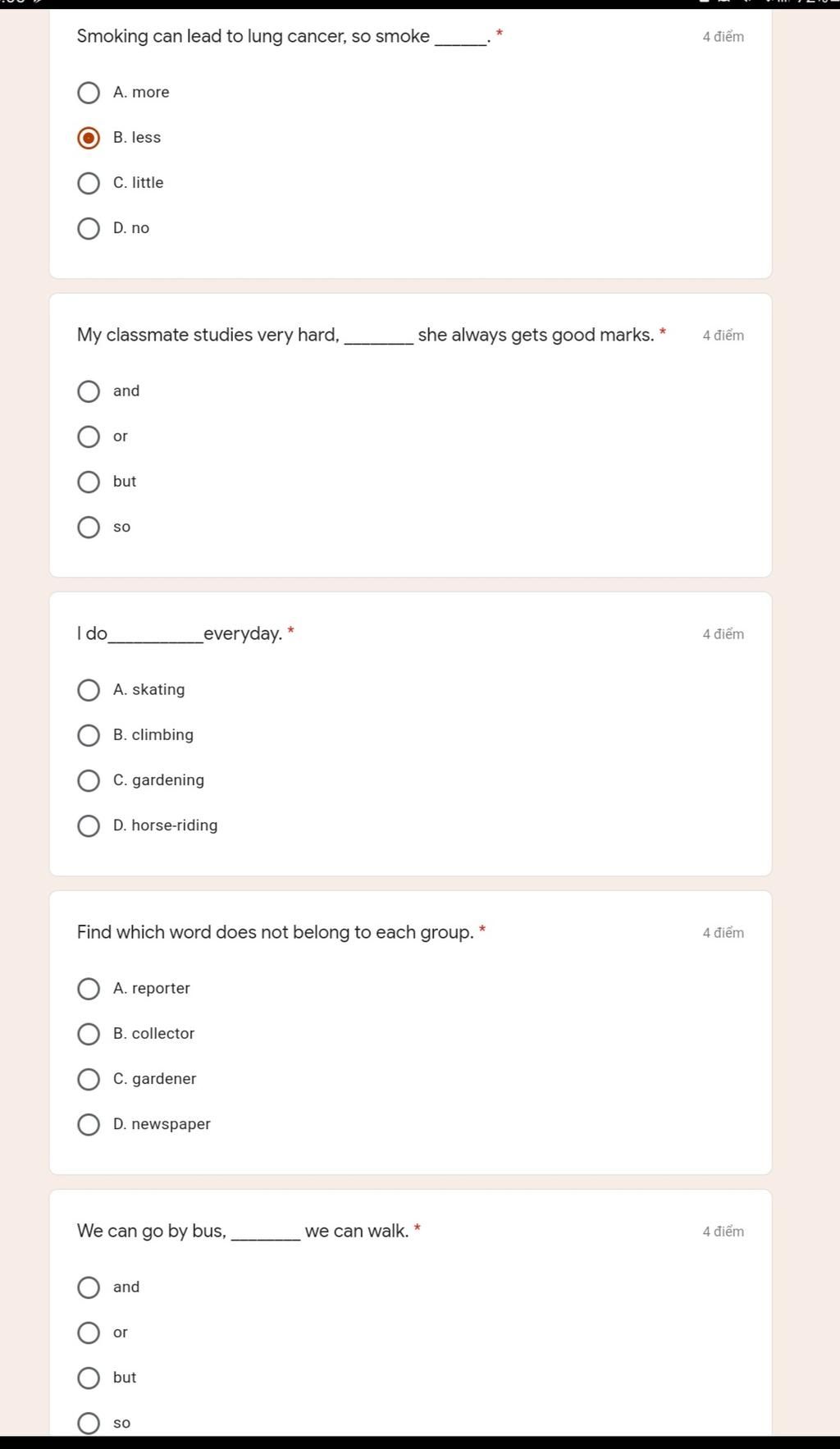Choose 'D. newspaper' as the odd word
The height and width of the screenshot is (1449, 840).
(89, 1124)
